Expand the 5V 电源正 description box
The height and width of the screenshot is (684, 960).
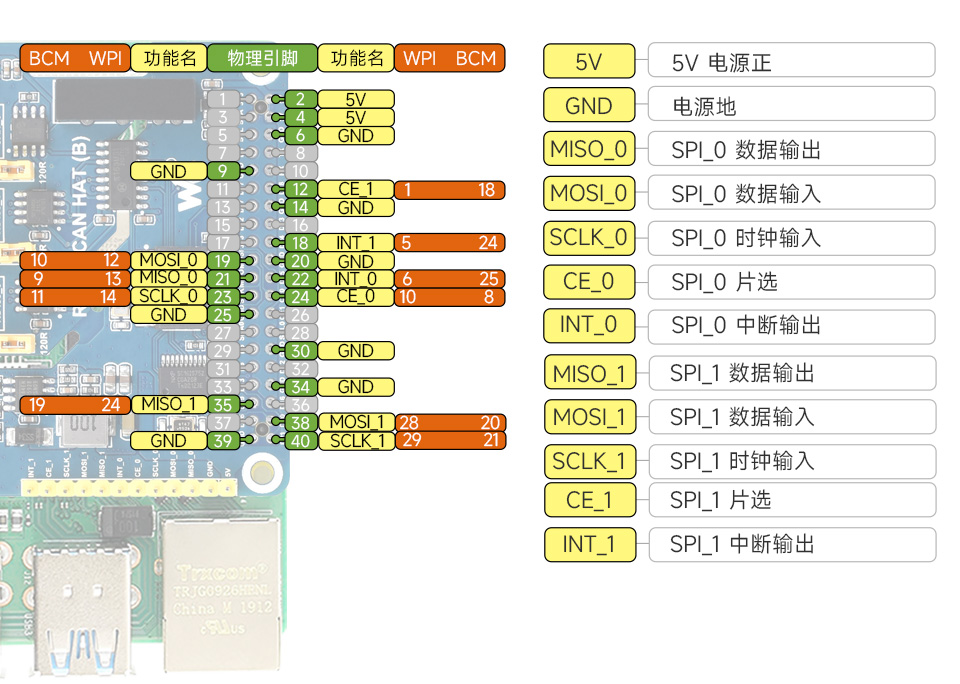792,61
